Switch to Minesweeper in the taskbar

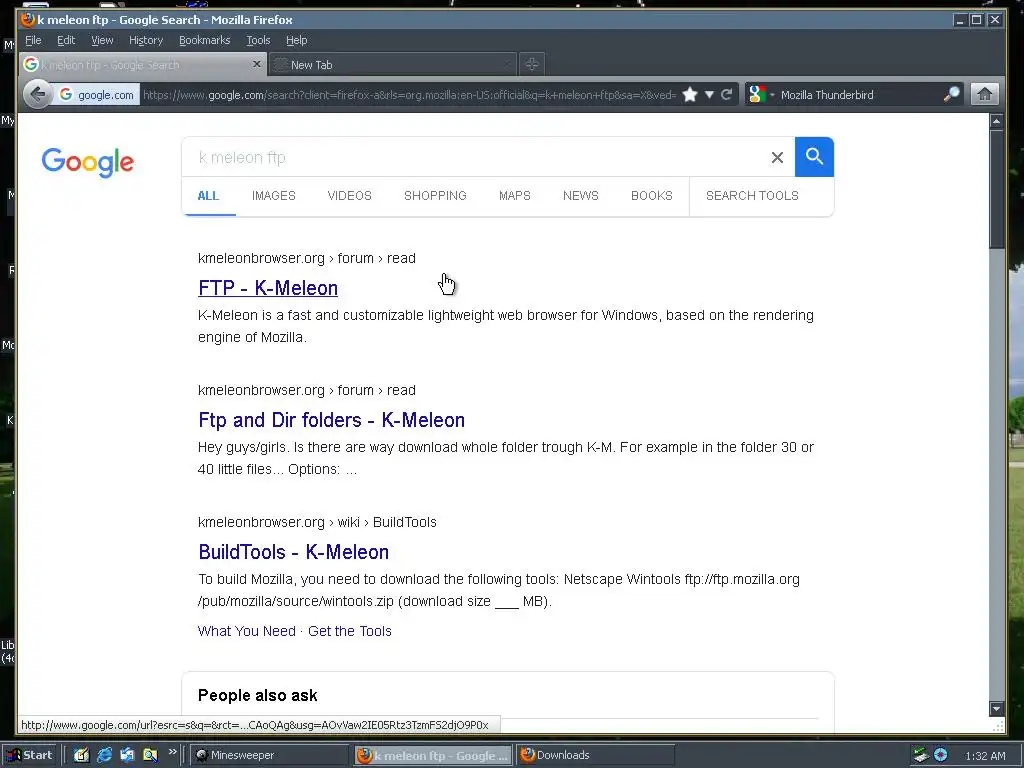[x=272, y=755]
